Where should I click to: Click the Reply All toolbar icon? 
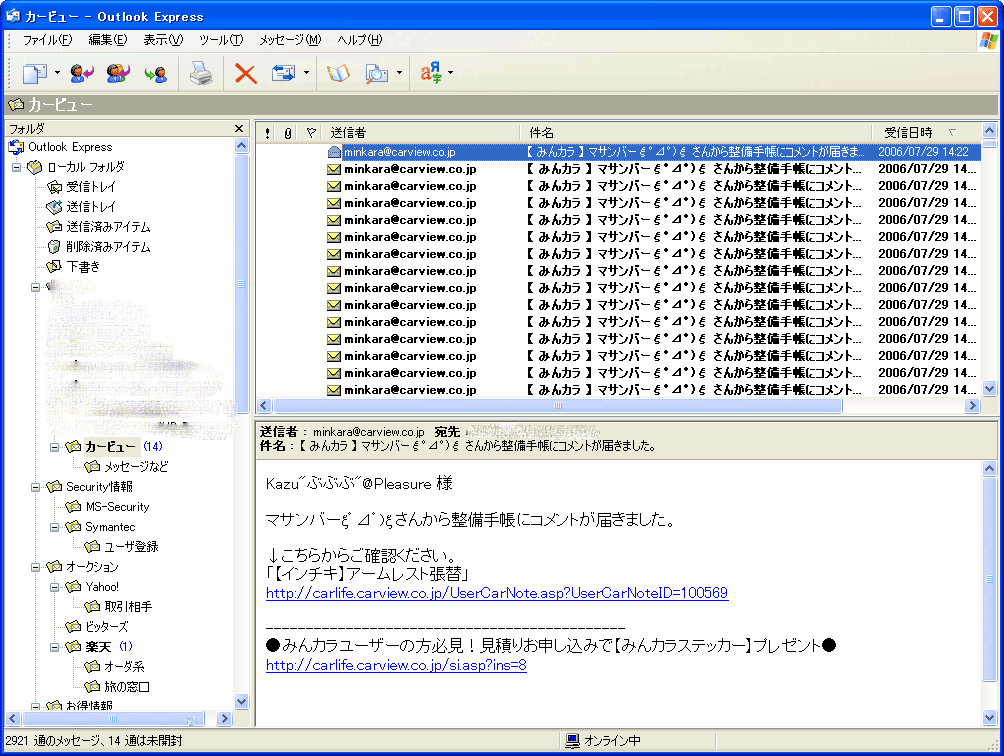[x=118, y=74]
